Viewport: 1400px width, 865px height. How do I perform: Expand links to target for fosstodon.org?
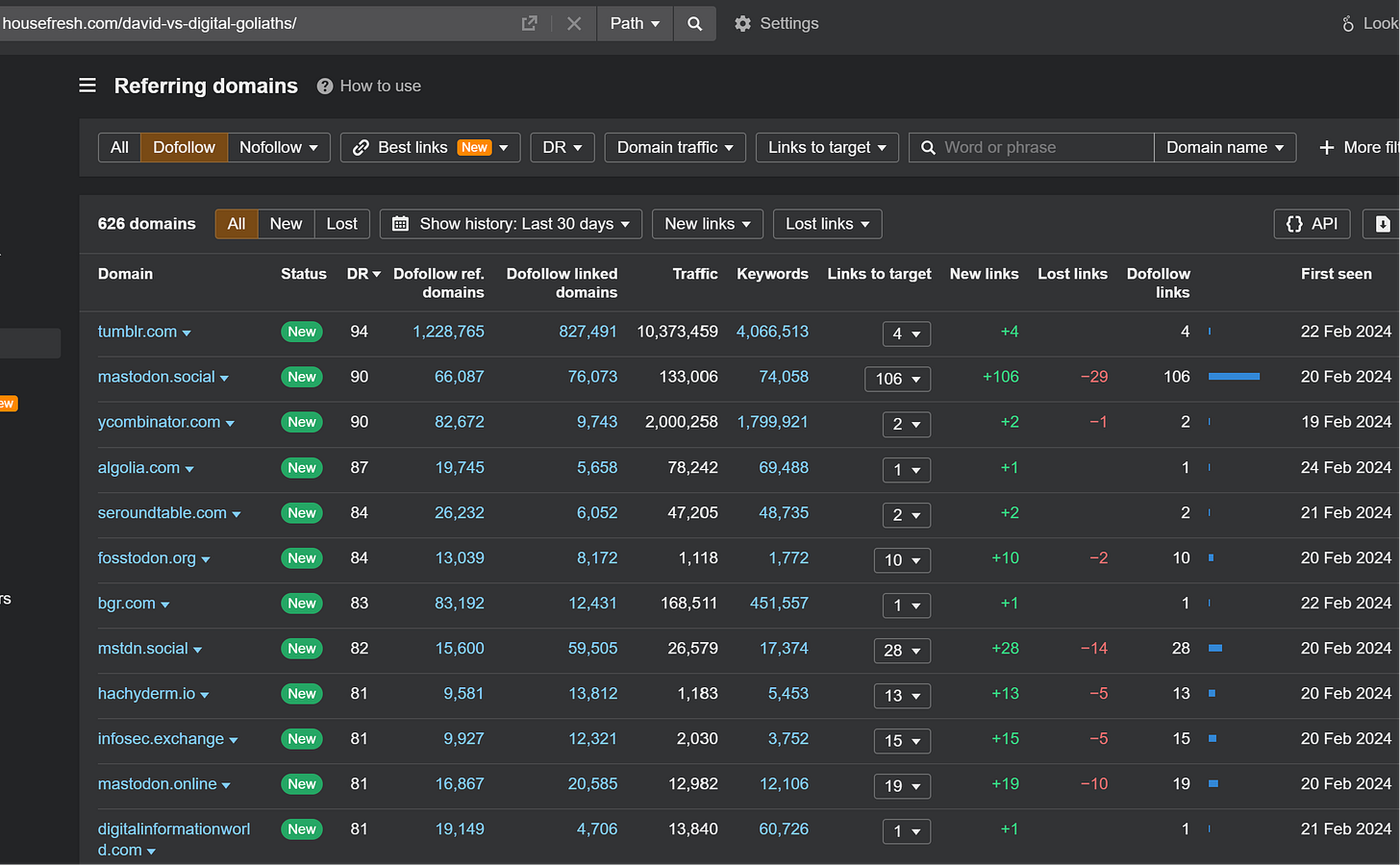902,559
